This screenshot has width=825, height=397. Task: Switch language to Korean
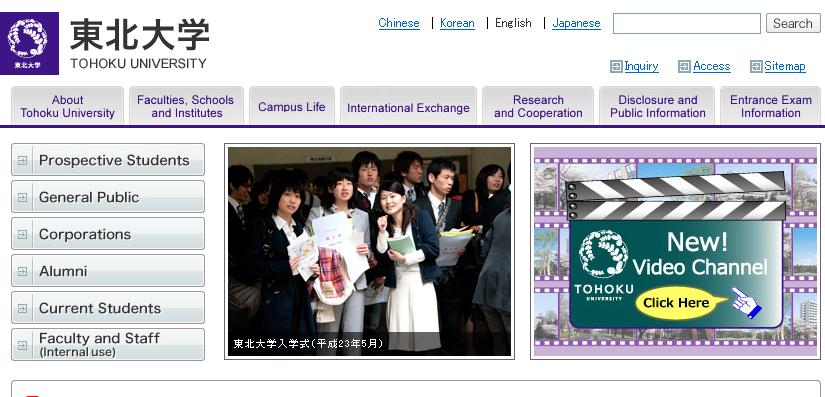tap(457, 23)
